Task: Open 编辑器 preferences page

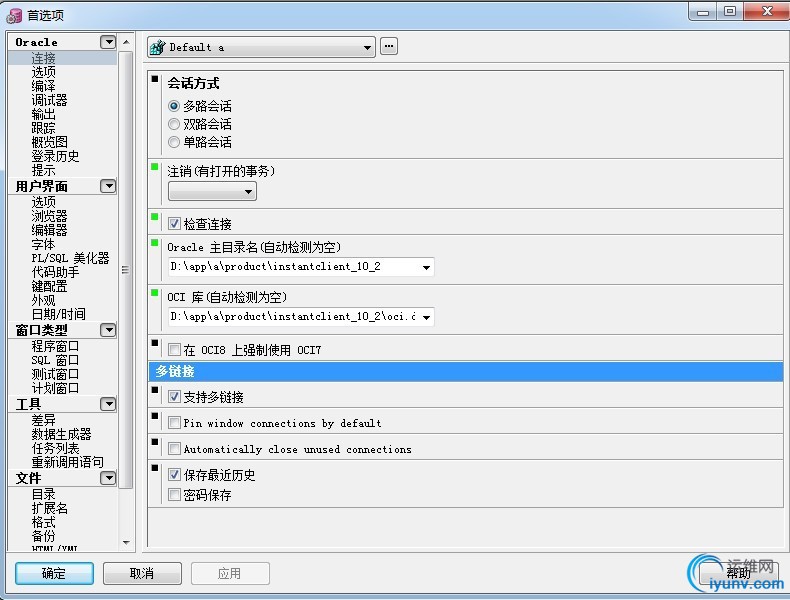Action: coord(49,230)
